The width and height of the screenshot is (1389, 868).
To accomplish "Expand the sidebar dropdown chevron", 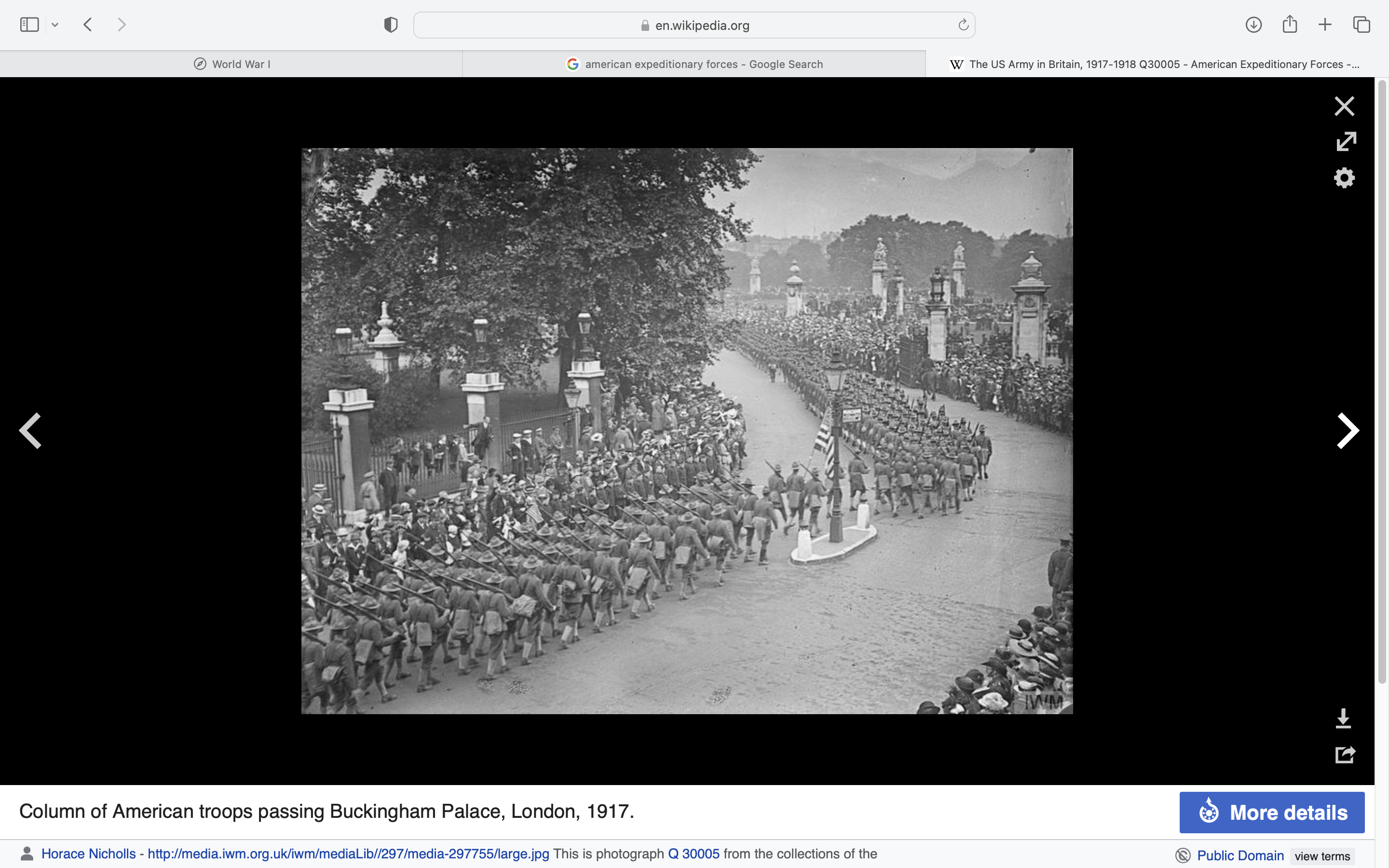I will pos(55,25).
